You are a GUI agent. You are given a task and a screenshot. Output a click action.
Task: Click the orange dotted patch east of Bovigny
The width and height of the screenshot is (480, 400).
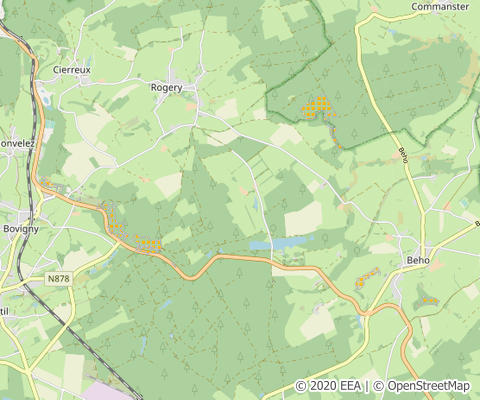[115, 220]
